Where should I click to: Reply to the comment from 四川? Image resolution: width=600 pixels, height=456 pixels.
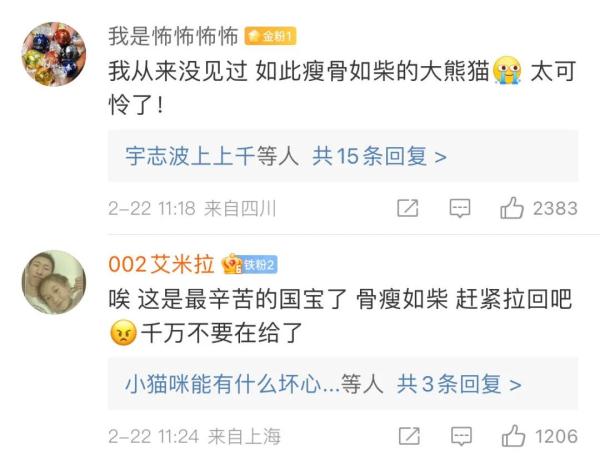(459, 208)
